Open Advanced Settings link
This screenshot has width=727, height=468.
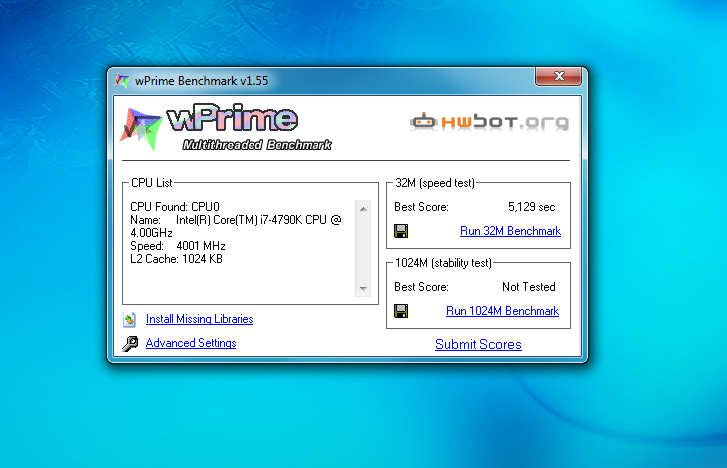[x=191, y=343]
